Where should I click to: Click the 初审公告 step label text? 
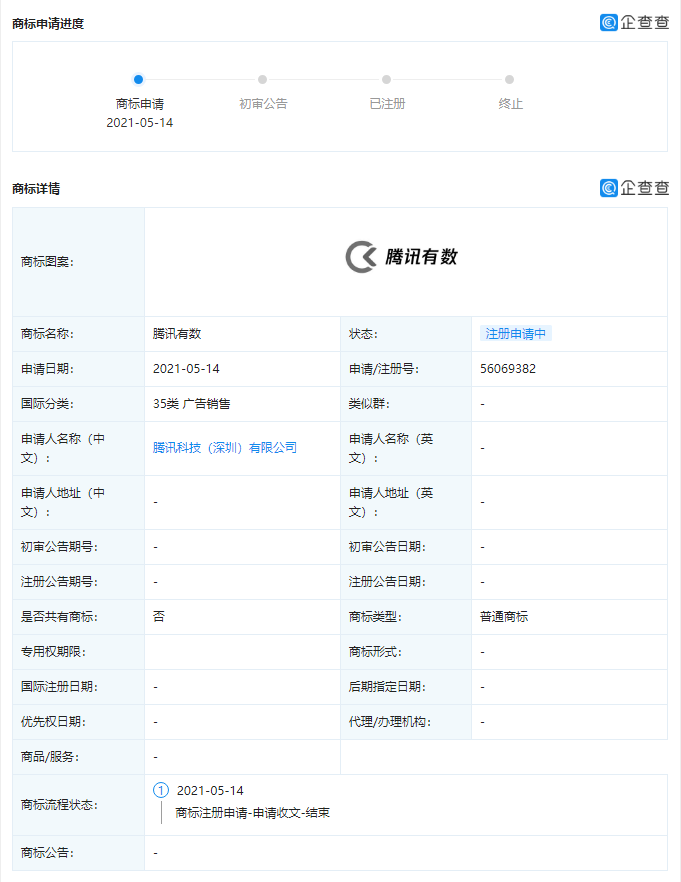click(x=263, y=104)
